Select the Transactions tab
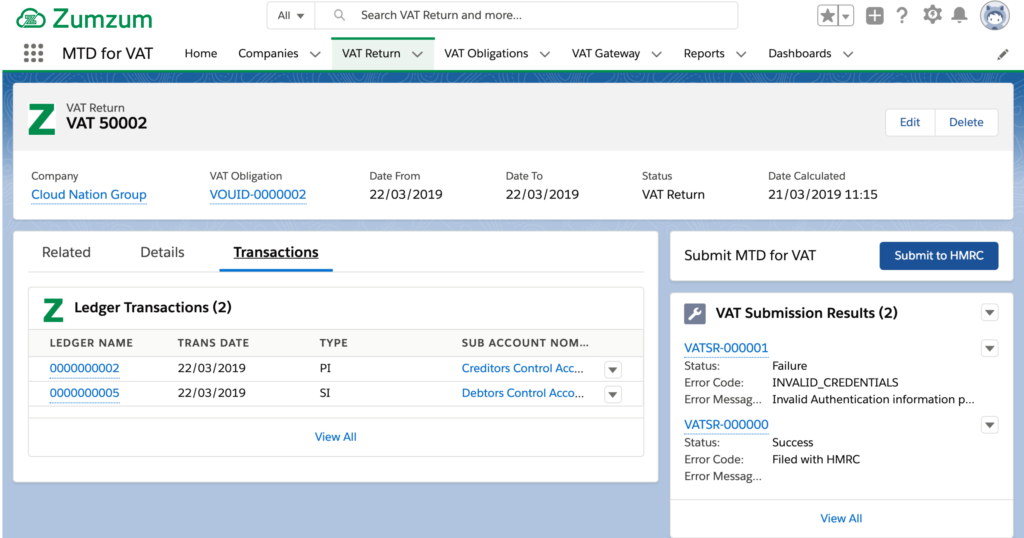Viewport: 1024px width, 538px height. (x=276, y=252)
